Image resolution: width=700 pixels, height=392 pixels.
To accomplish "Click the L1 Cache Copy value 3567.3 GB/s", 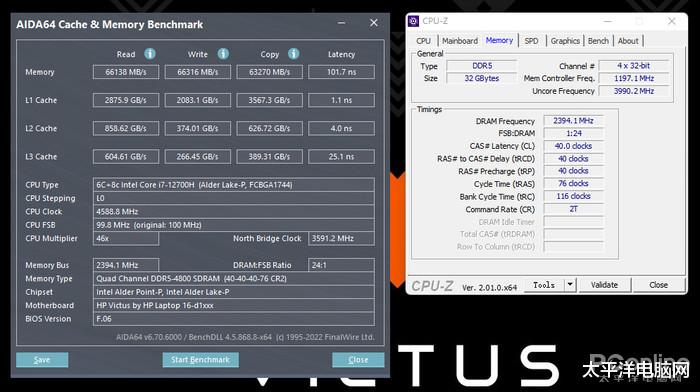I will 270,100.
